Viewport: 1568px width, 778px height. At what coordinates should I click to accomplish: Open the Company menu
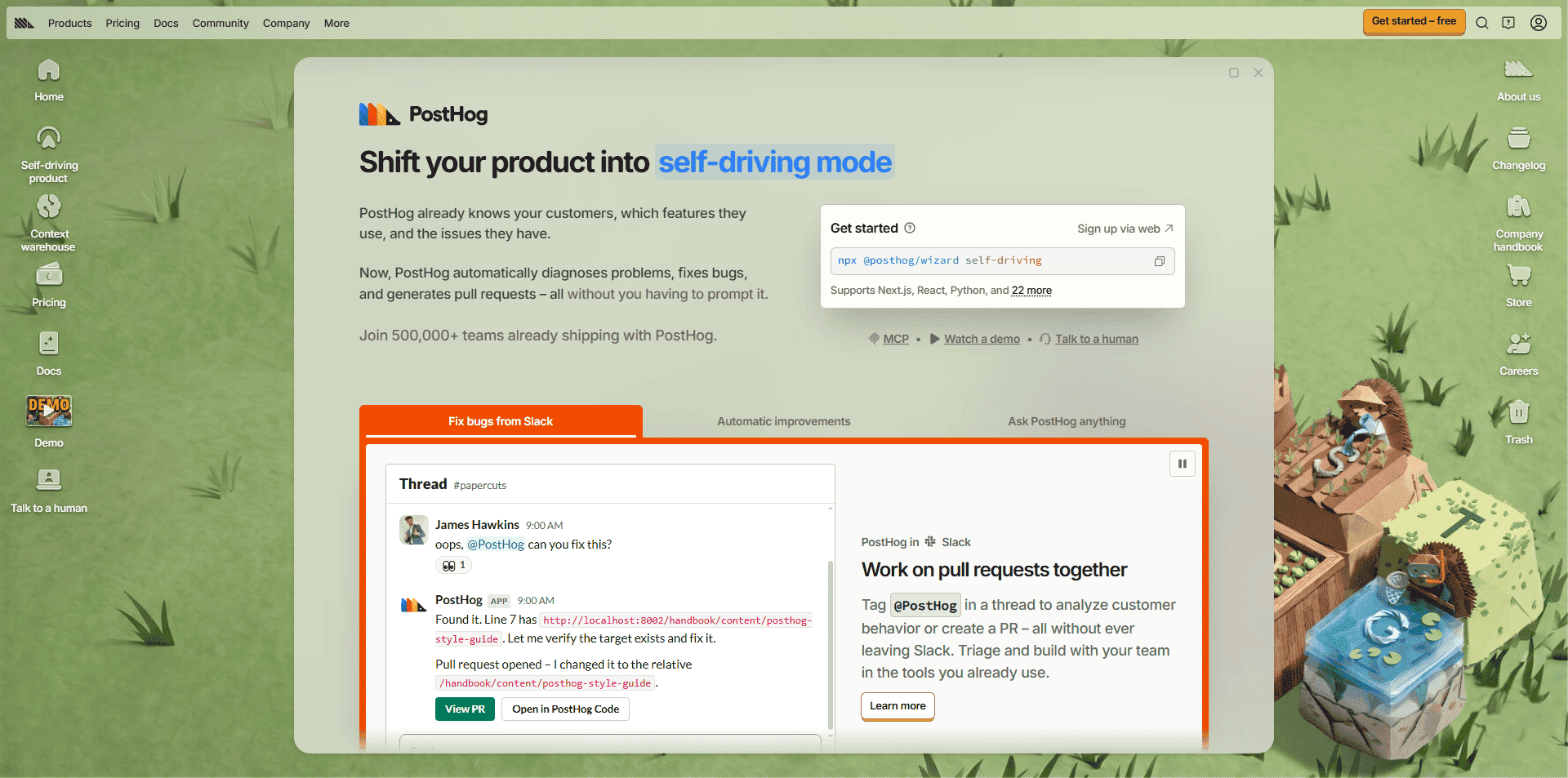tap(286, 23)
